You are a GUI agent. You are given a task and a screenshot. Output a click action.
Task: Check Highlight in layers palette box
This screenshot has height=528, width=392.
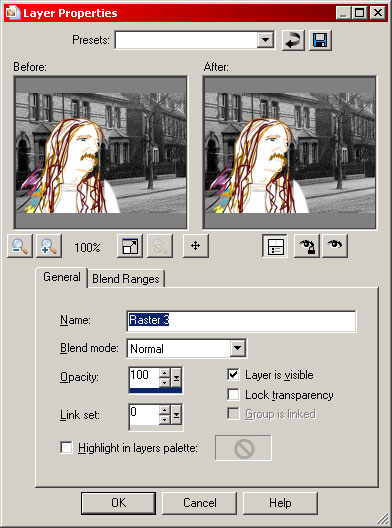click(x=66, y=448)
